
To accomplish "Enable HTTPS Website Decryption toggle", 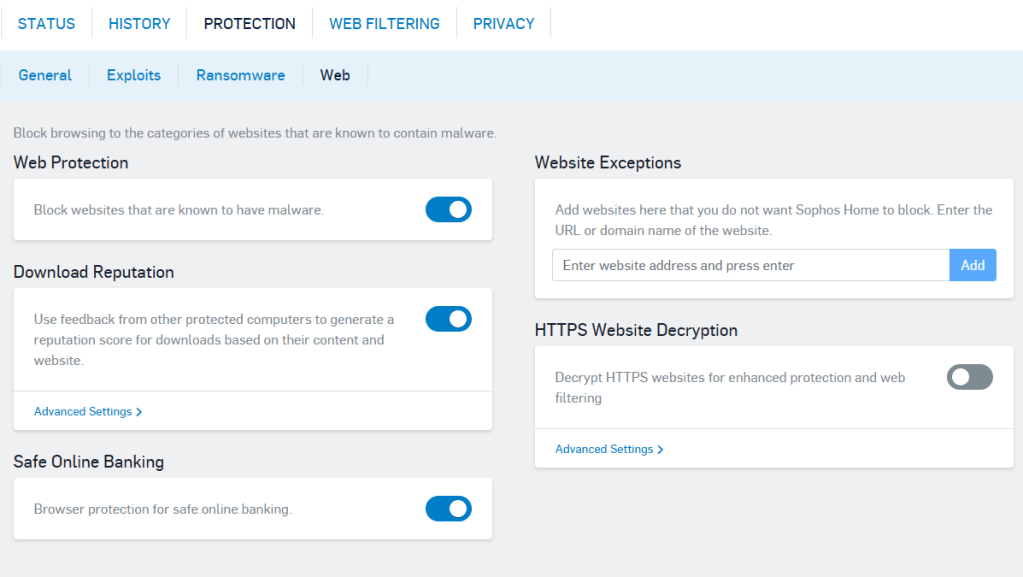I will click(969, 377).
